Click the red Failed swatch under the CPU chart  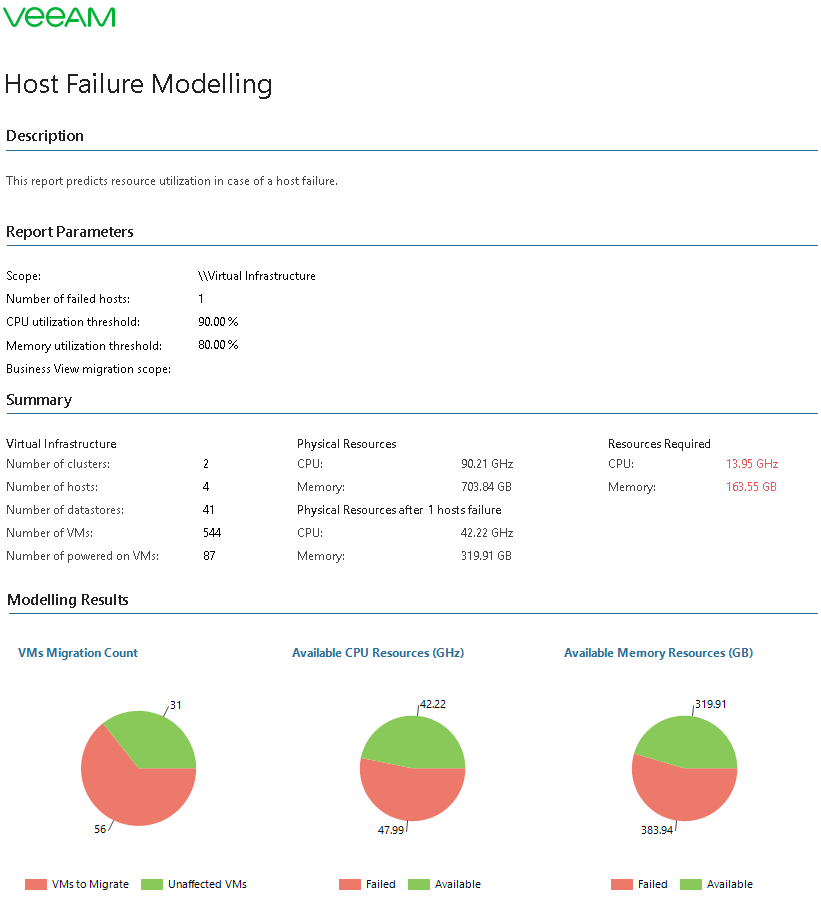click(350, 884)
